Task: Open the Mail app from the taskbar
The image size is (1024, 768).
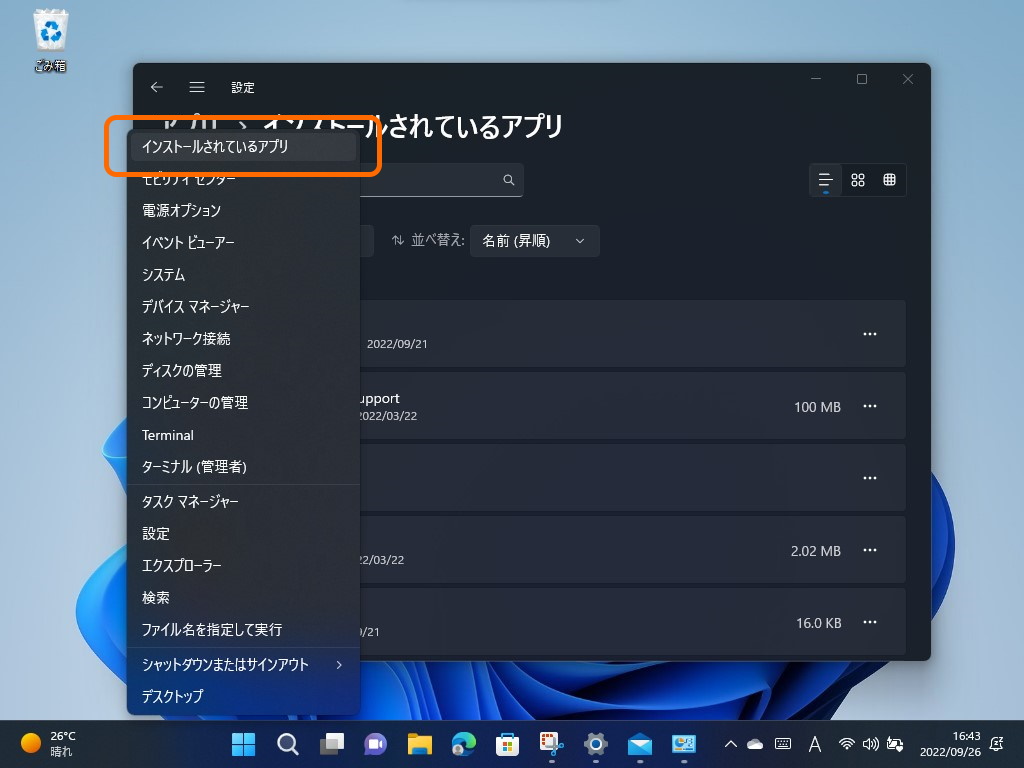Action: coord(639,744)
